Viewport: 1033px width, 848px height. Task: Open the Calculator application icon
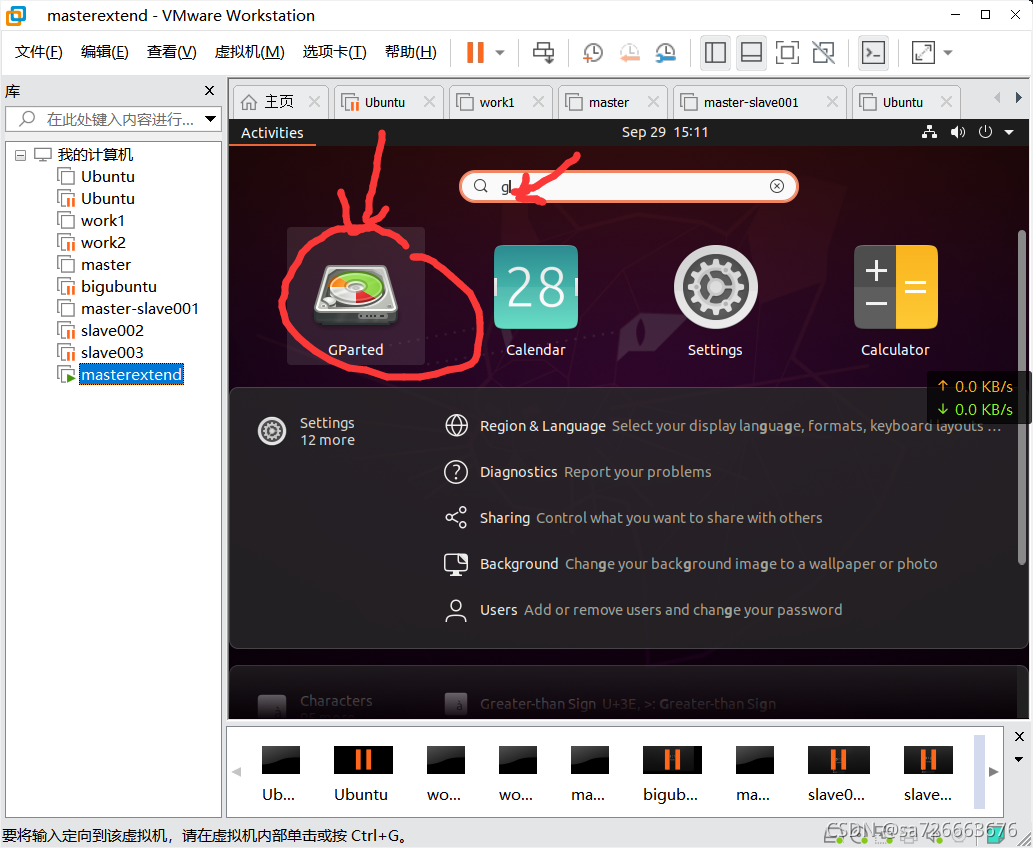[x=894, y=287]
